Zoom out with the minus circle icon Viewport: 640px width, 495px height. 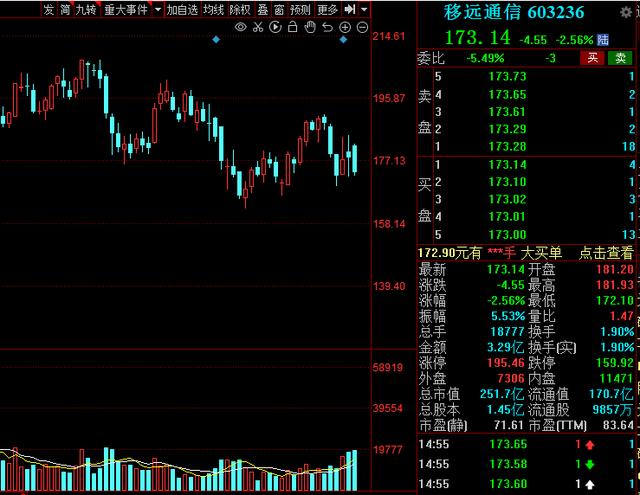coord(362,27)
